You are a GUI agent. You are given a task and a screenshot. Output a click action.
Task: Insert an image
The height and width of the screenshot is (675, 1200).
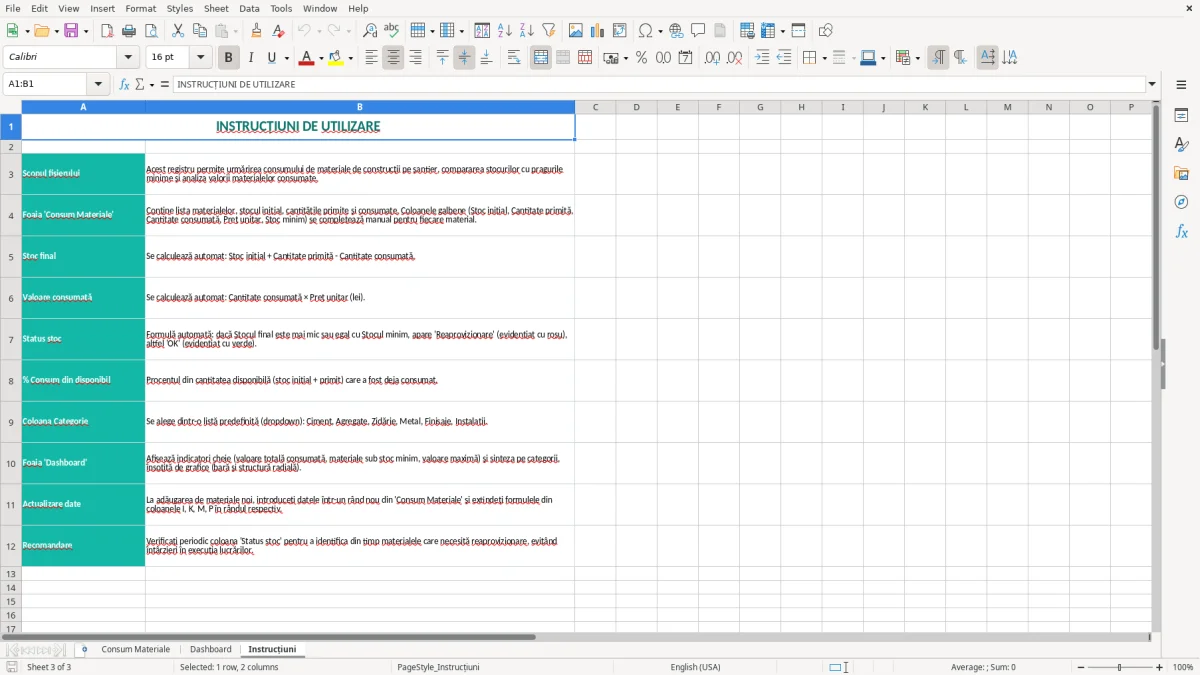point(576,31)
